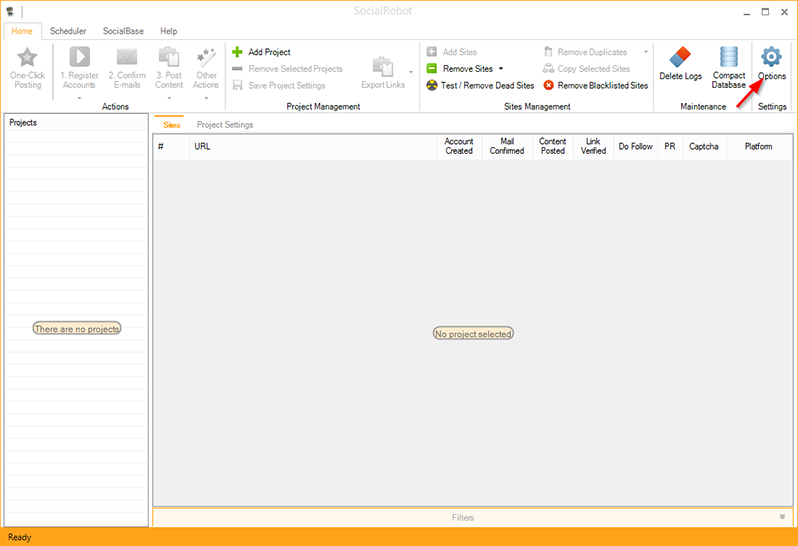
Task: Switch to the Home ribbon tab
Action: point(22,31)
